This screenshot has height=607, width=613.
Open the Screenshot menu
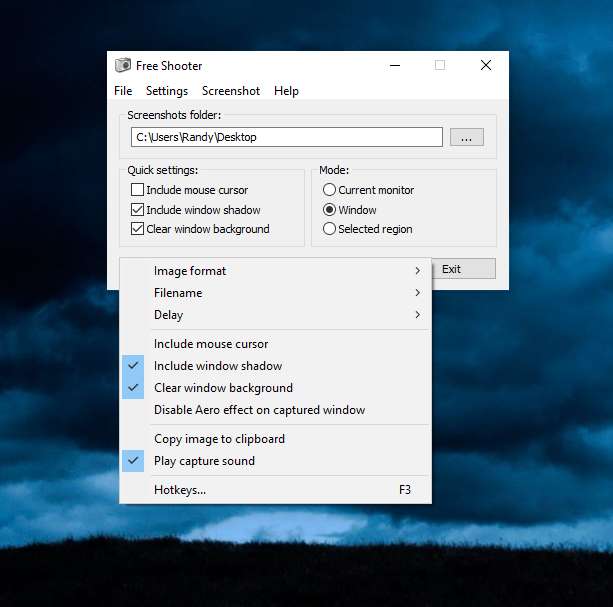[231, 91]
